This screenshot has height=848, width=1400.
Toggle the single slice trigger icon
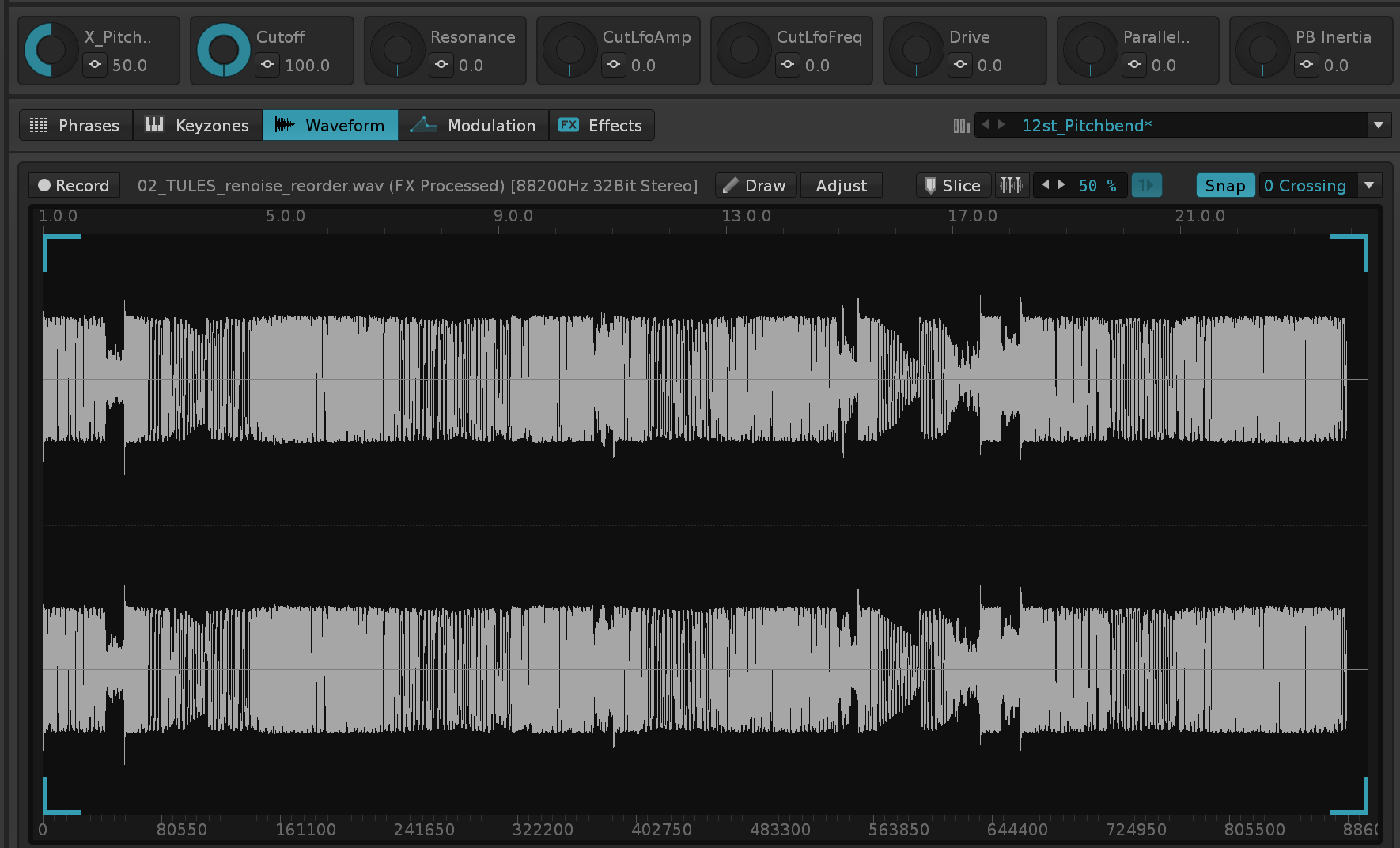coord(1146,185)
